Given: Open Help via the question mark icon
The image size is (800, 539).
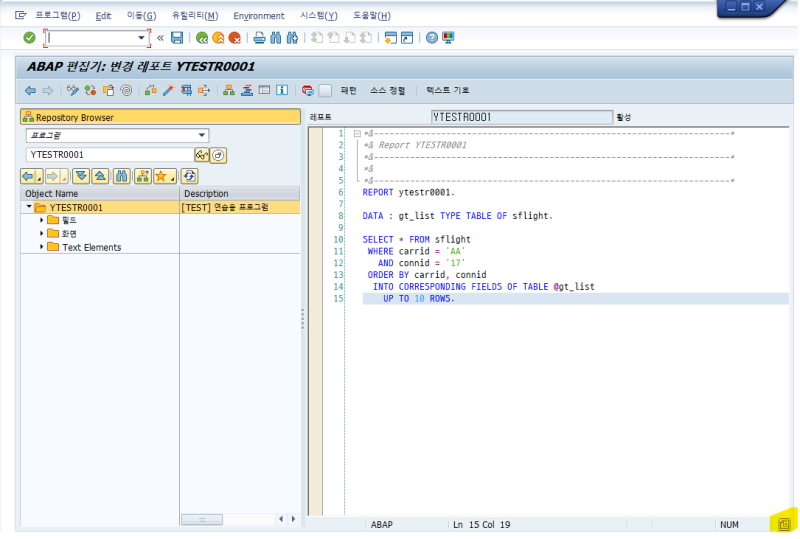Looking at the screenshot, I should 432,38.
